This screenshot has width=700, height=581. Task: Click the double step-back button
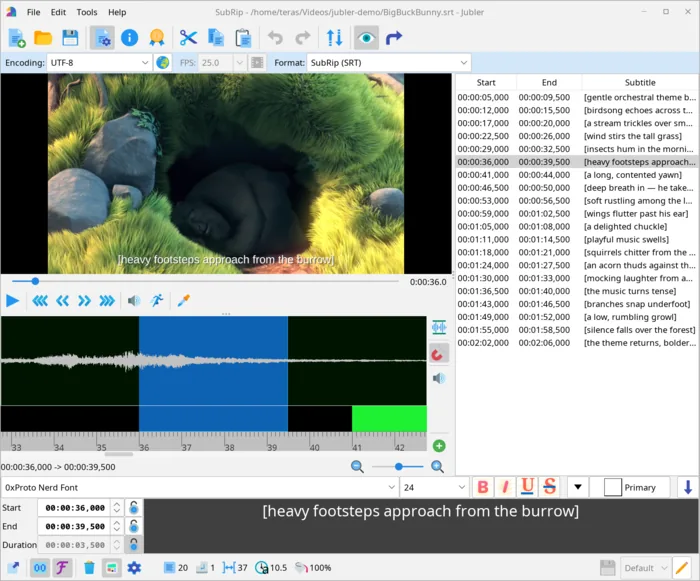tap(62, 301)
